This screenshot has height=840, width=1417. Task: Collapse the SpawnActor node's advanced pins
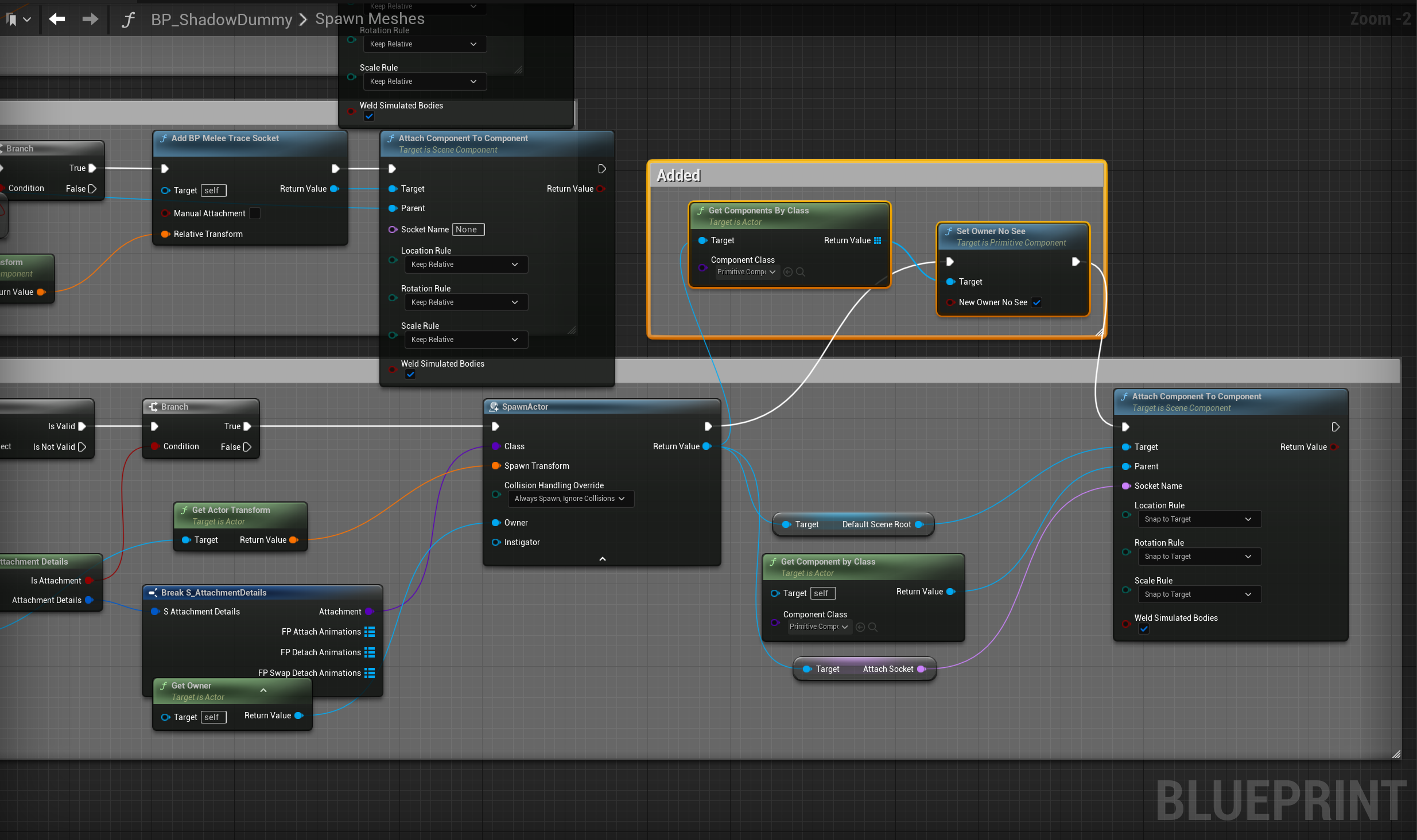[x=602, y=559]
